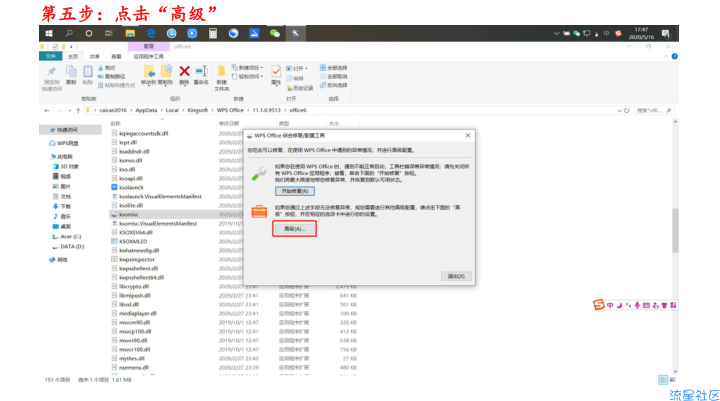Click Edit (编辑) in the Open group
The image size is (720, 401).
pos(295,79)
